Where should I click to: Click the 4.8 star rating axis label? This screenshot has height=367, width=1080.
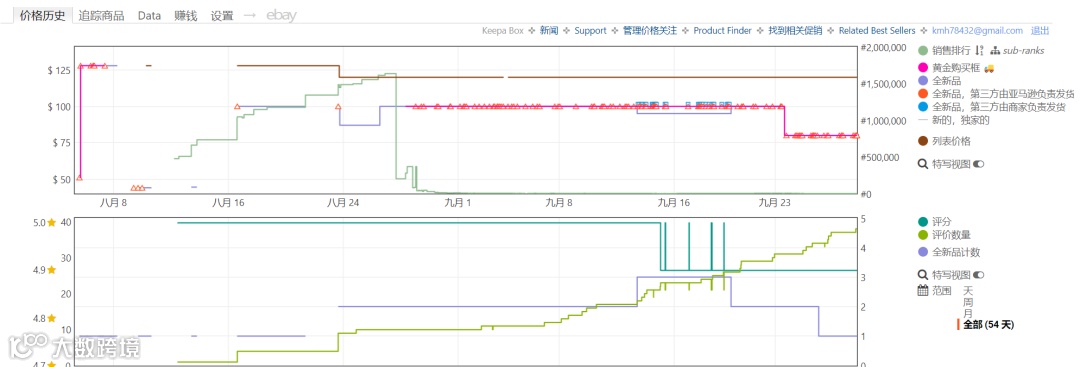(x=46, y=318)
